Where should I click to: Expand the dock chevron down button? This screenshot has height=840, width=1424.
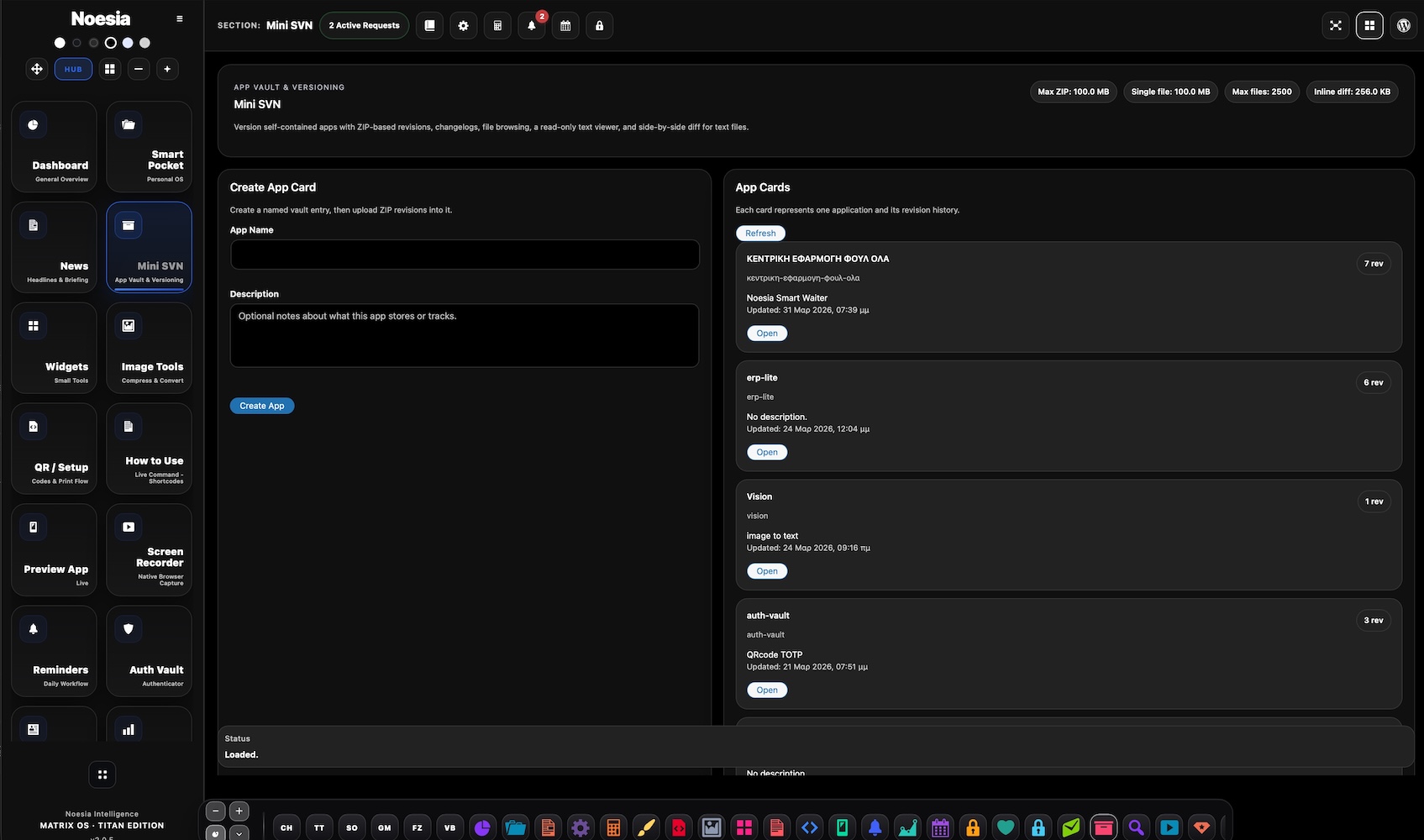point(239,833)
